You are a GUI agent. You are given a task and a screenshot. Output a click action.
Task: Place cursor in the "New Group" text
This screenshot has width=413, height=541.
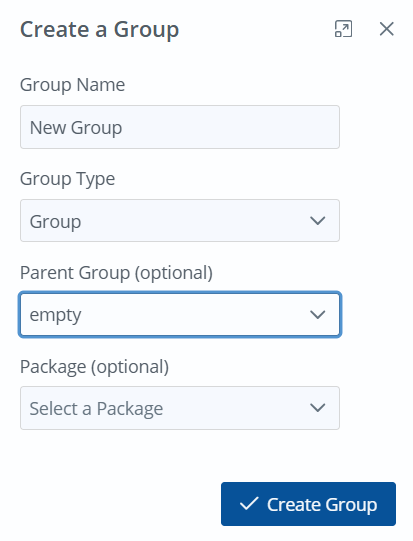coord(76,128)
